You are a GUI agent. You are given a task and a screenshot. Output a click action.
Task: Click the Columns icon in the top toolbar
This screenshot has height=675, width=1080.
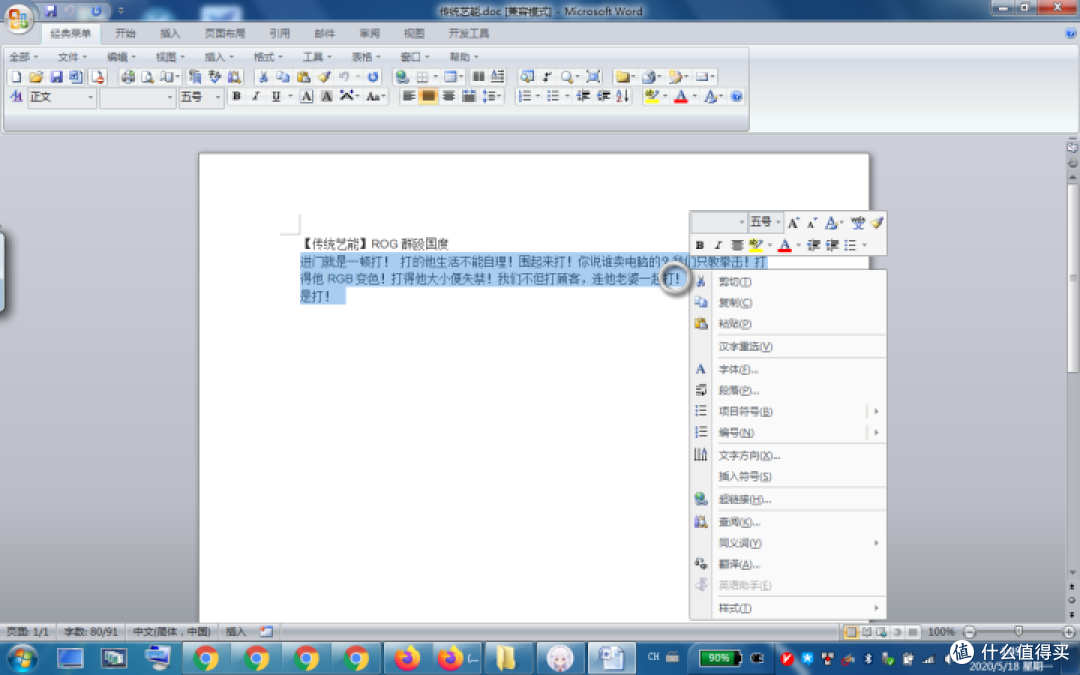tap(478, 76)
